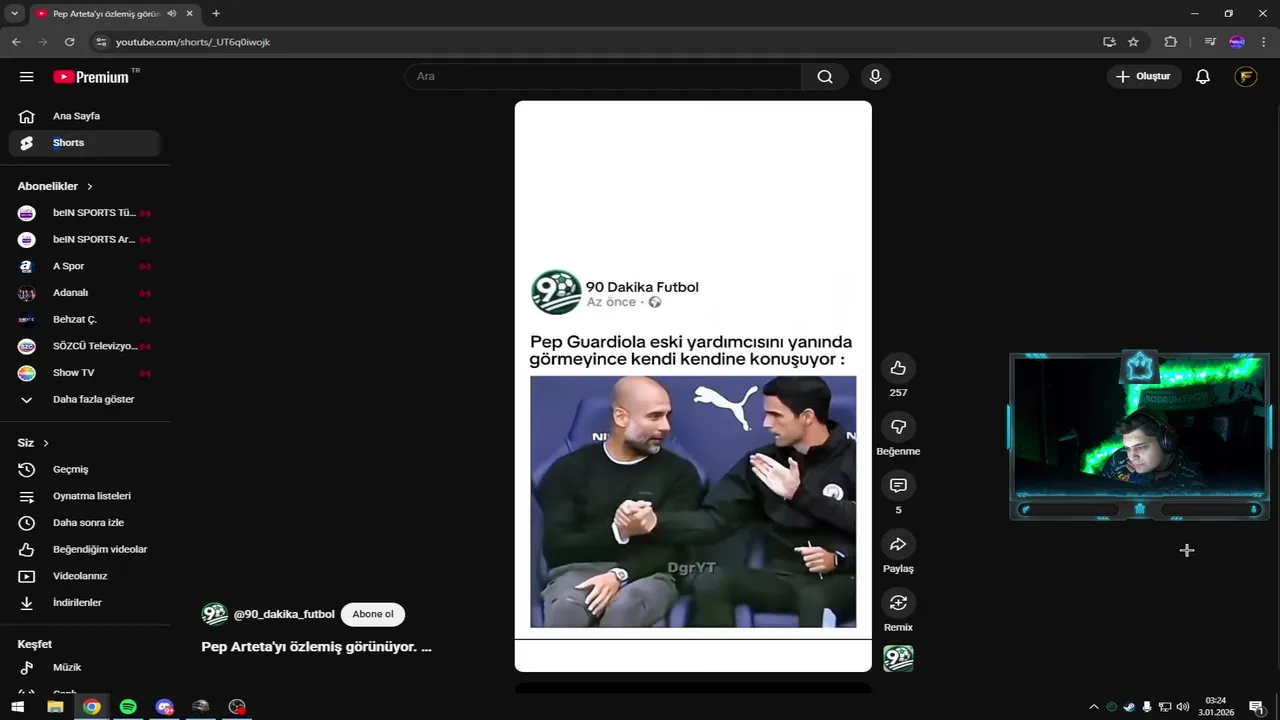Open Chrome media controls icon
This screenshot has height=720, width=1280.
[1210, 42]
